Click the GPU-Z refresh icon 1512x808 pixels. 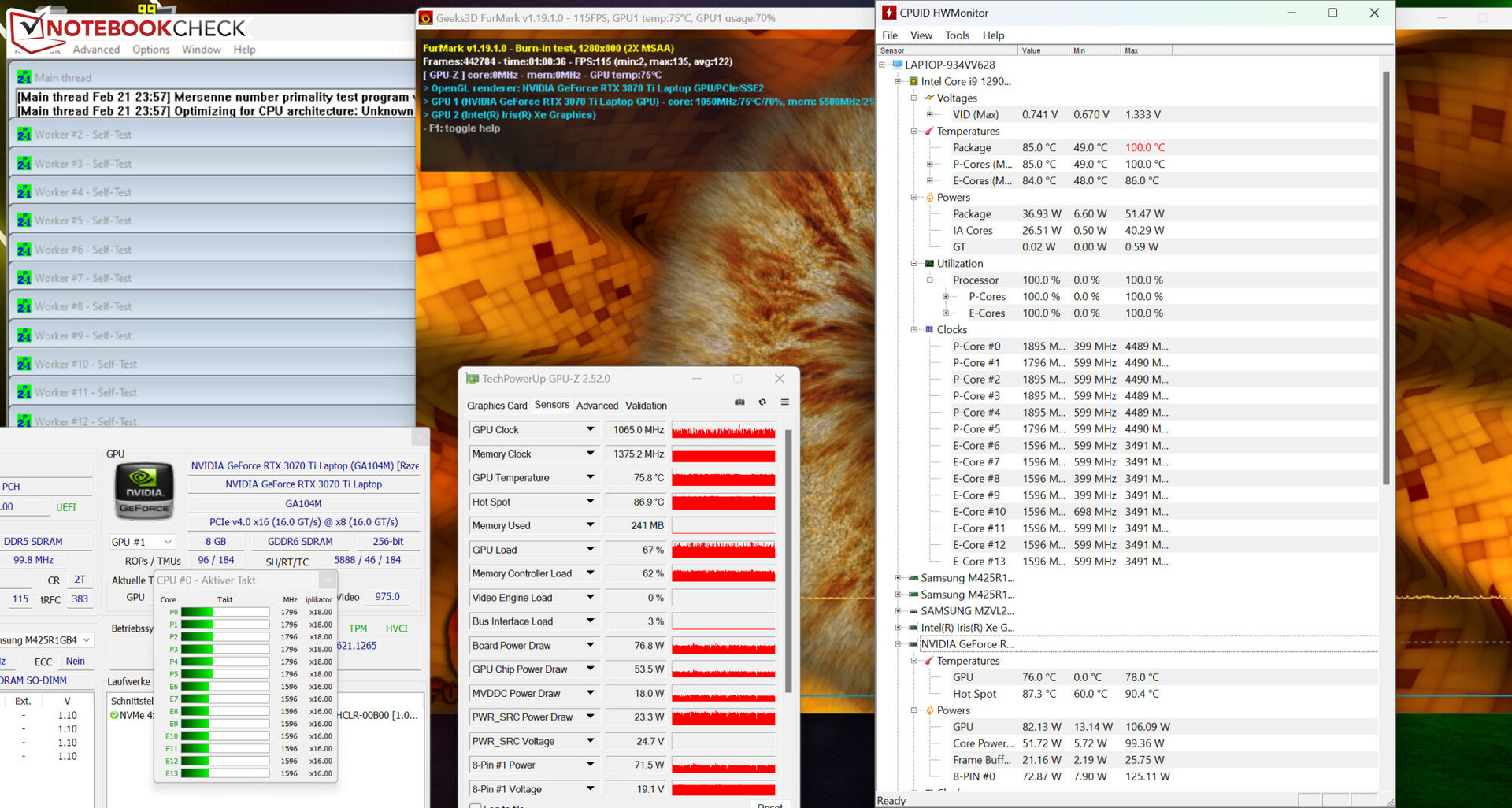(762, 402)
